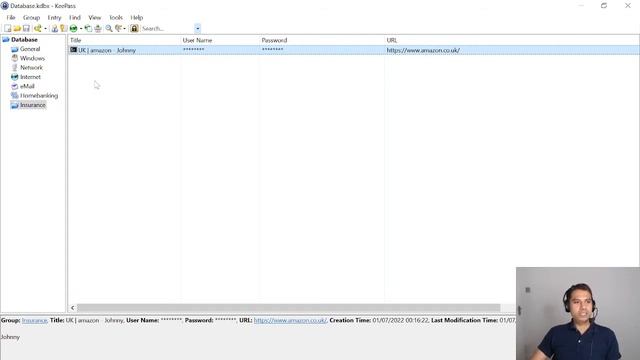This screenshot has height=360, width=640.
Task: Click the Show Entries toolbar icon
Action: 118,28
